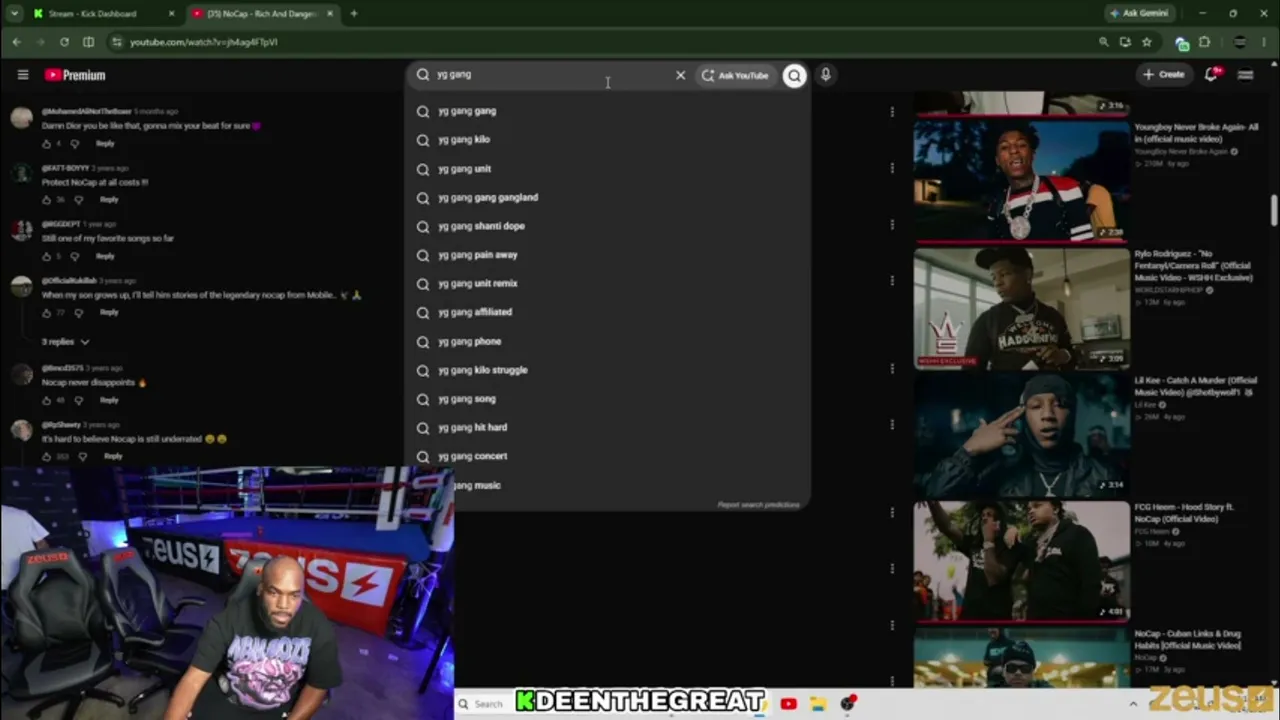Screen dimensions: 1280x720
Task: Like "Nocap is still underrated" comment
Action: click(46, 457)
